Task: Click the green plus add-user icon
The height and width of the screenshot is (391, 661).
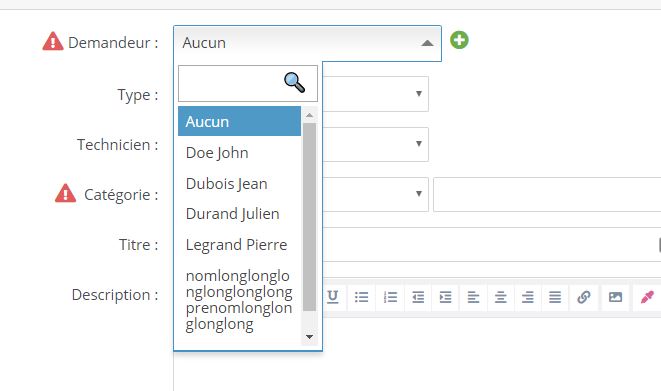Action: [x=459, y=40]
